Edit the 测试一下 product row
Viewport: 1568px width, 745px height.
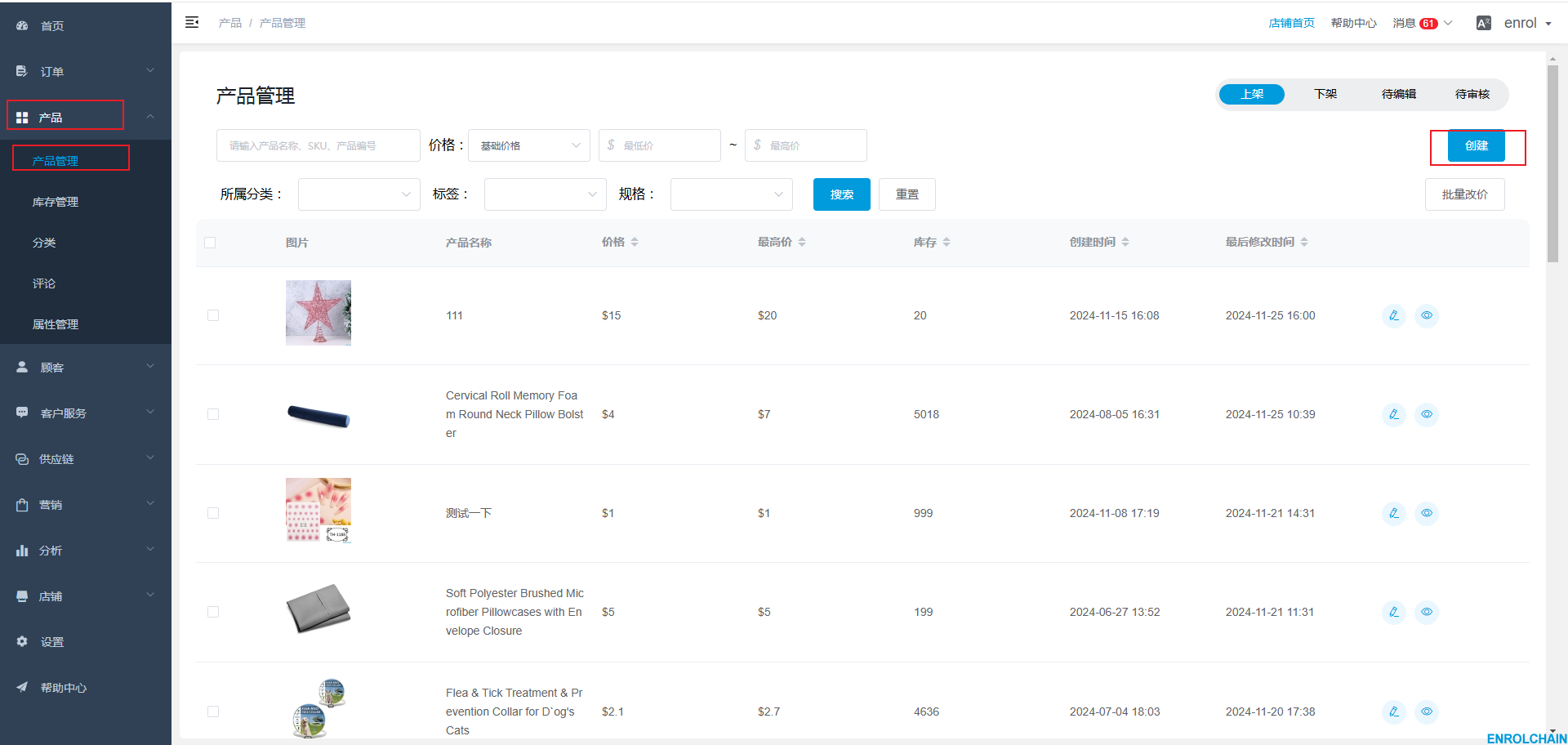point(1394,513)
